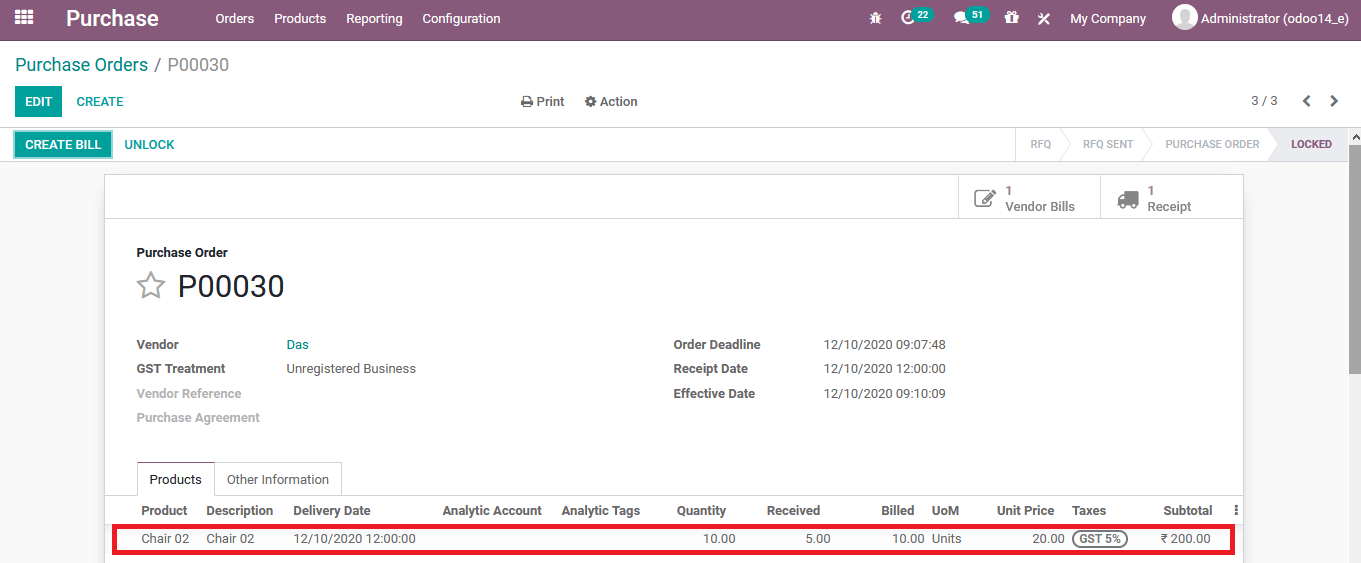Click the debug bug icon
The height and width of the screenshot is (563, 1361).
(x=876, y=18)
